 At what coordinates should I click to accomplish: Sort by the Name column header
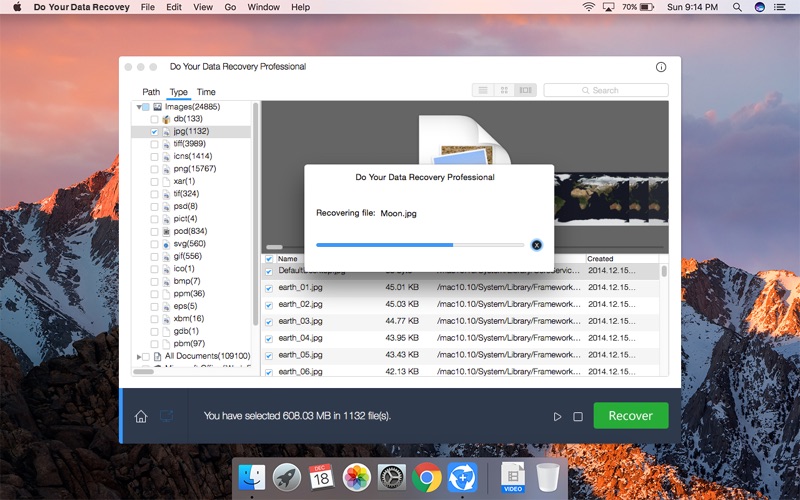(287, 259)
